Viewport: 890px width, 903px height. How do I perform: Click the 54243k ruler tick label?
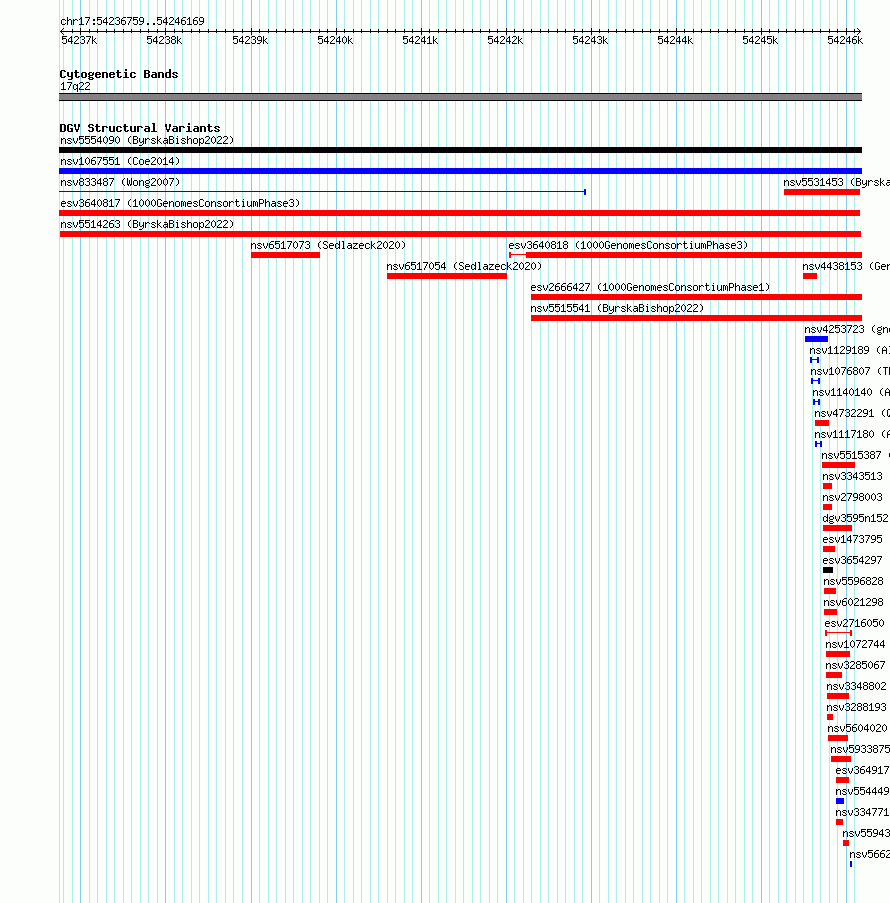(590, 40)
